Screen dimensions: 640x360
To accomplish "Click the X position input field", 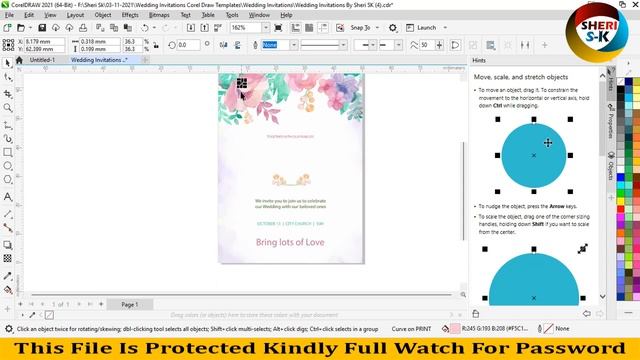I will 44,42.
